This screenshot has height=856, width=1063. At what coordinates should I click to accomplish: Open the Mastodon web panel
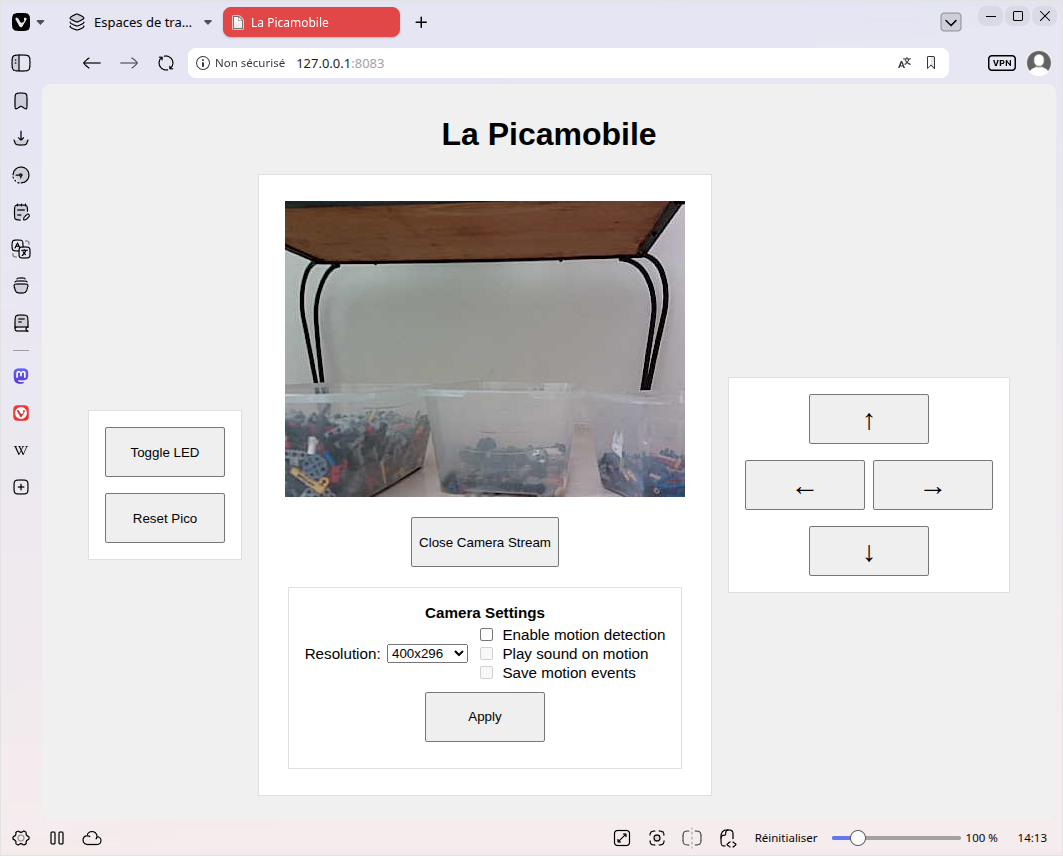coord(21,376)
